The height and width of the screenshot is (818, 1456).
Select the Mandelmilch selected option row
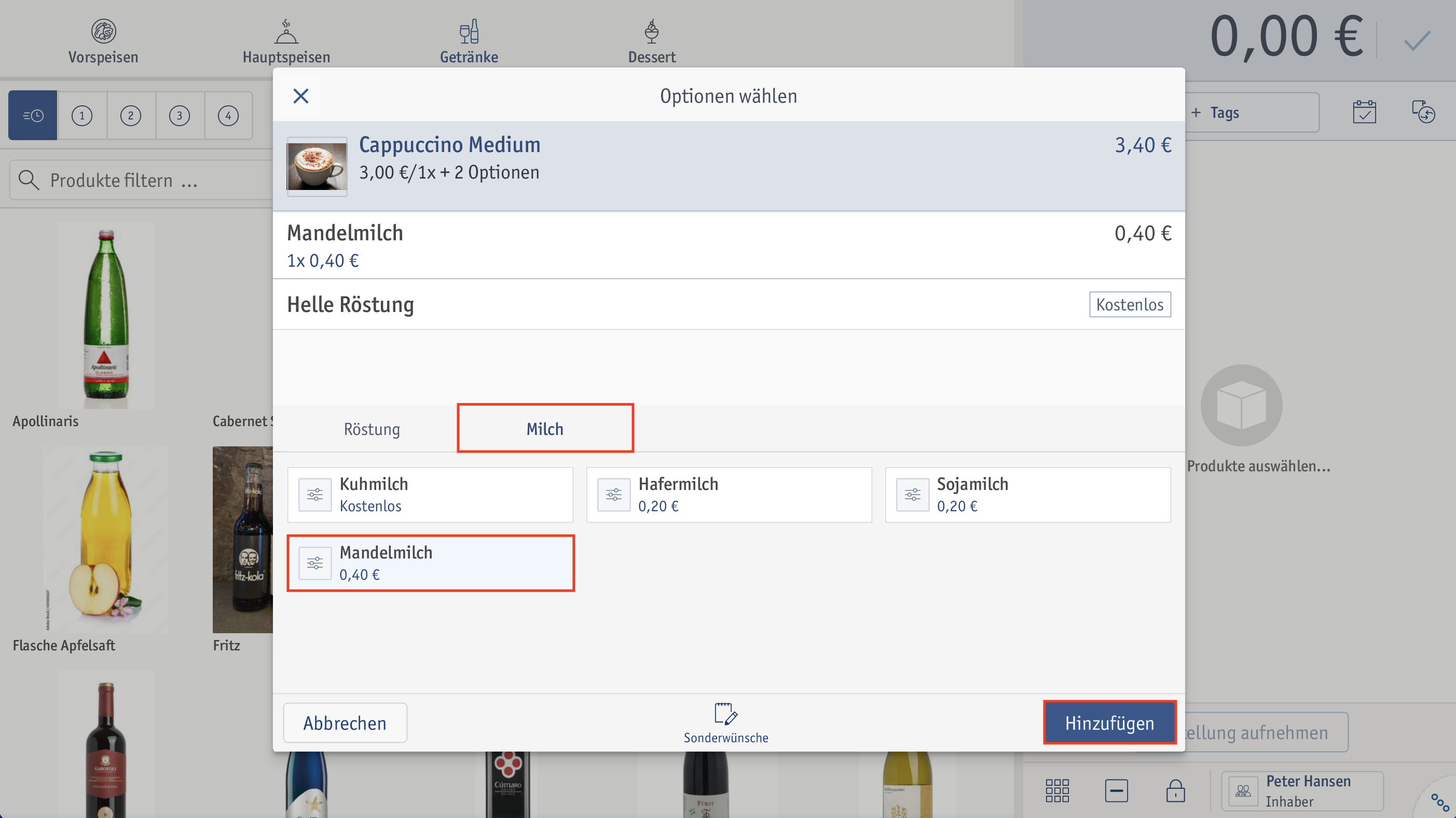[x=729, y=246]
